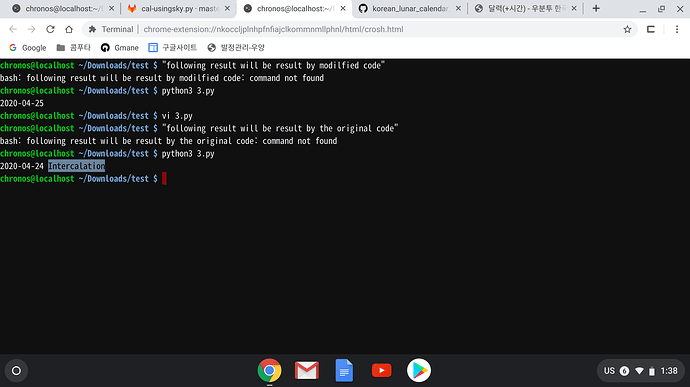Click the 1:38 clock in tray
Image resolution: width=690 pixels, height=387 pixels.
(669, 371)
